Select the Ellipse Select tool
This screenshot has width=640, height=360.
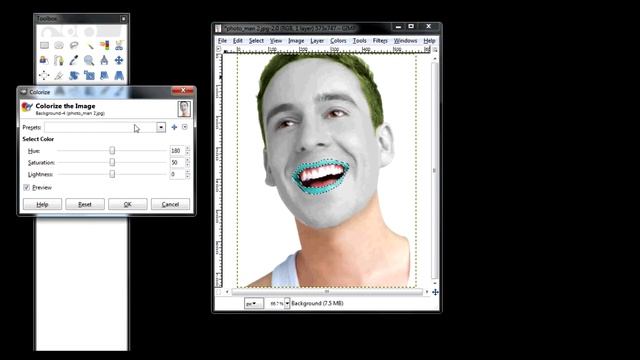(x=59, y=45)
